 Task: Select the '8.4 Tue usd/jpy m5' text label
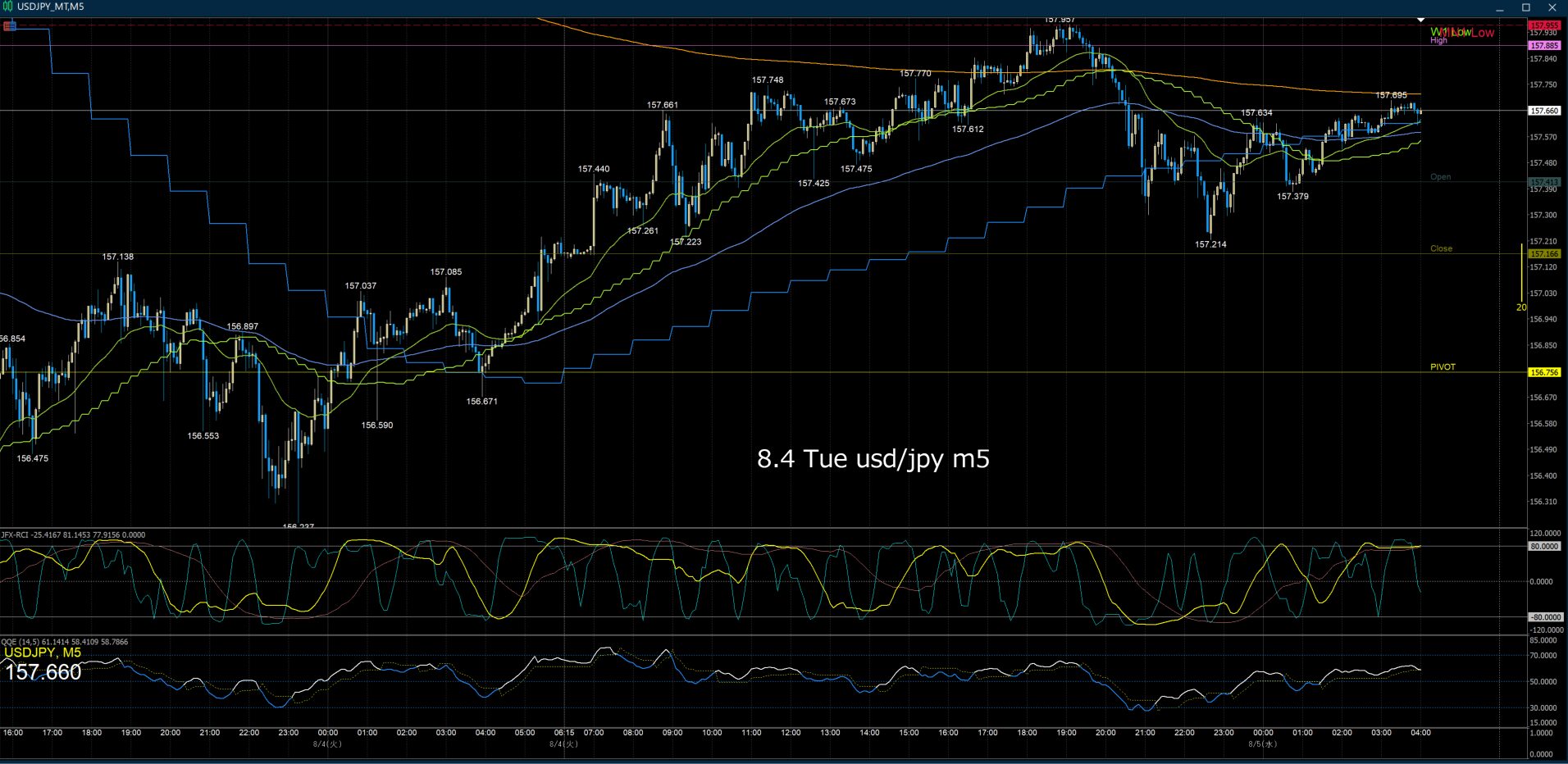tap(873, 458)
